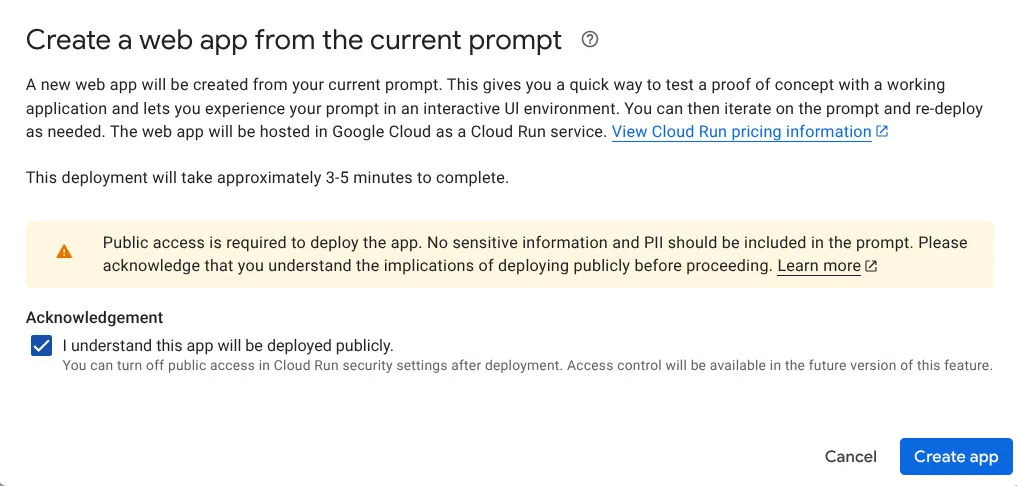Follow the Learn more link in the warning

(819, 266)
